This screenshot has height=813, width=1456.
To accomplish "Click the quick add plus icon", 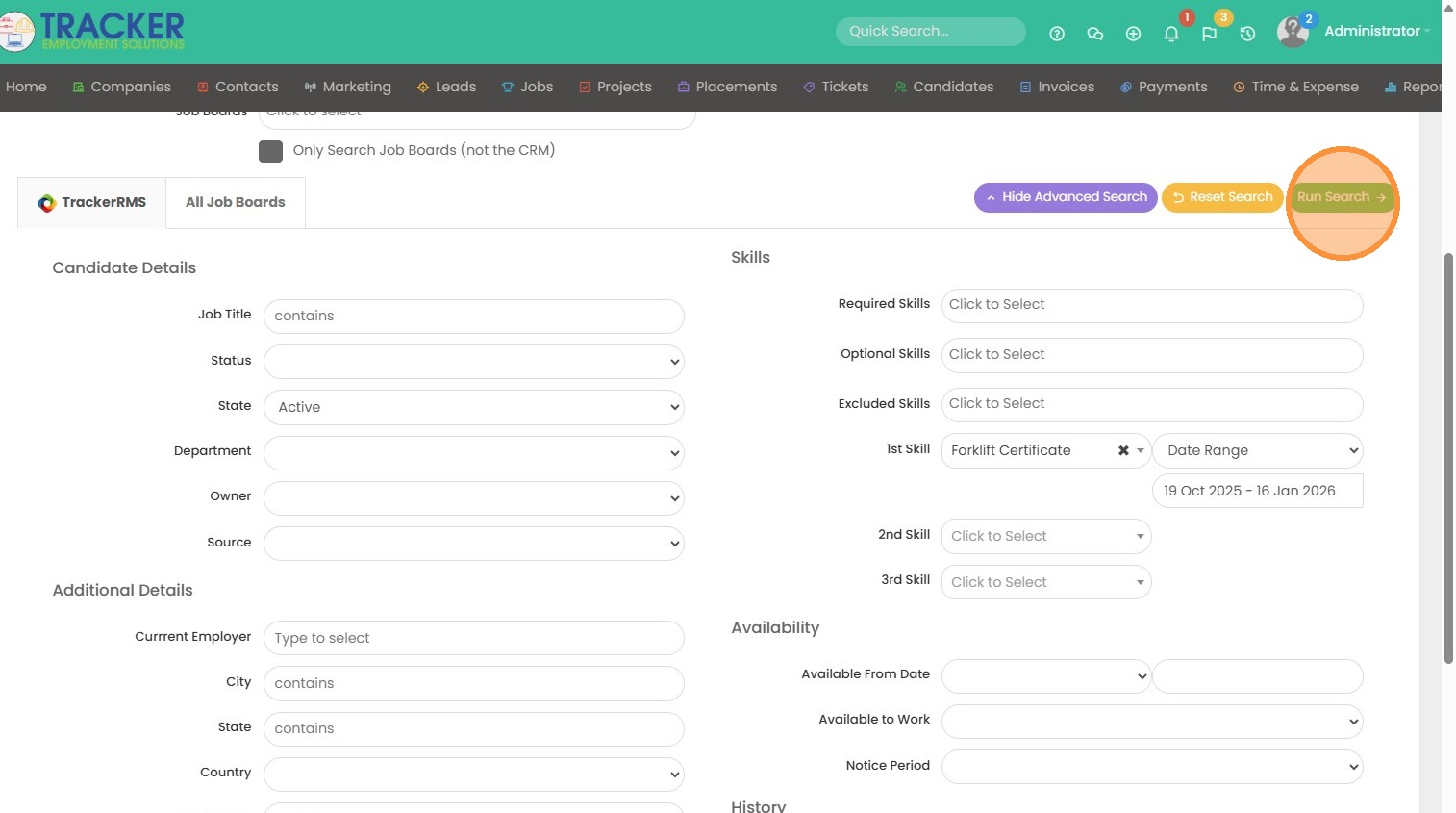I will (1133, 34).
